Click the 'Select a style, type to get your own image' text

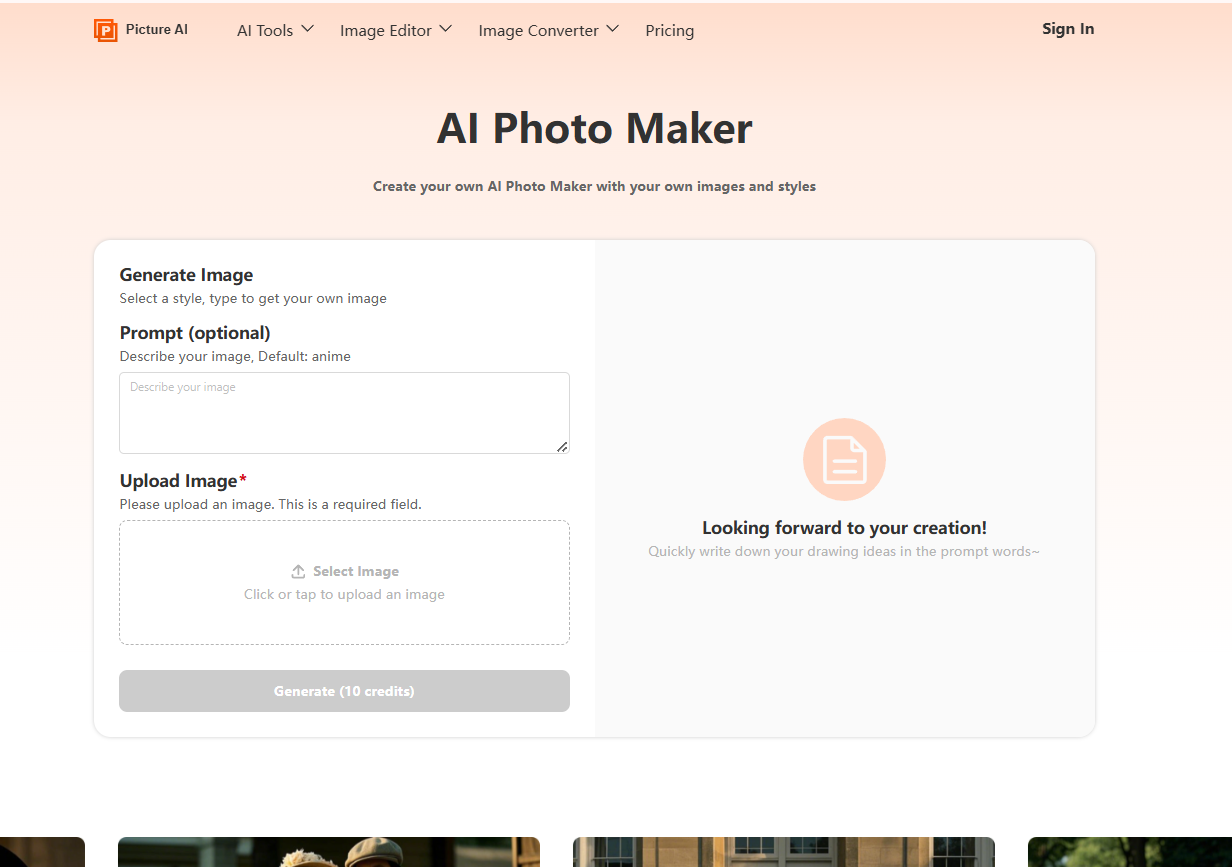tap(253, 298)
